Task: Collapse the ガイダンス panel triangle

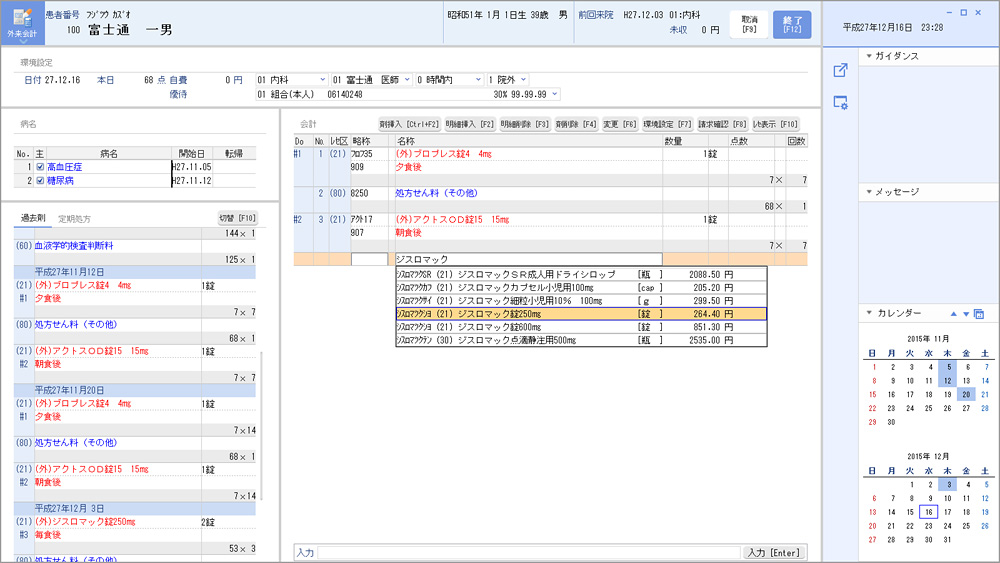Action: click(x=869, y=56)
